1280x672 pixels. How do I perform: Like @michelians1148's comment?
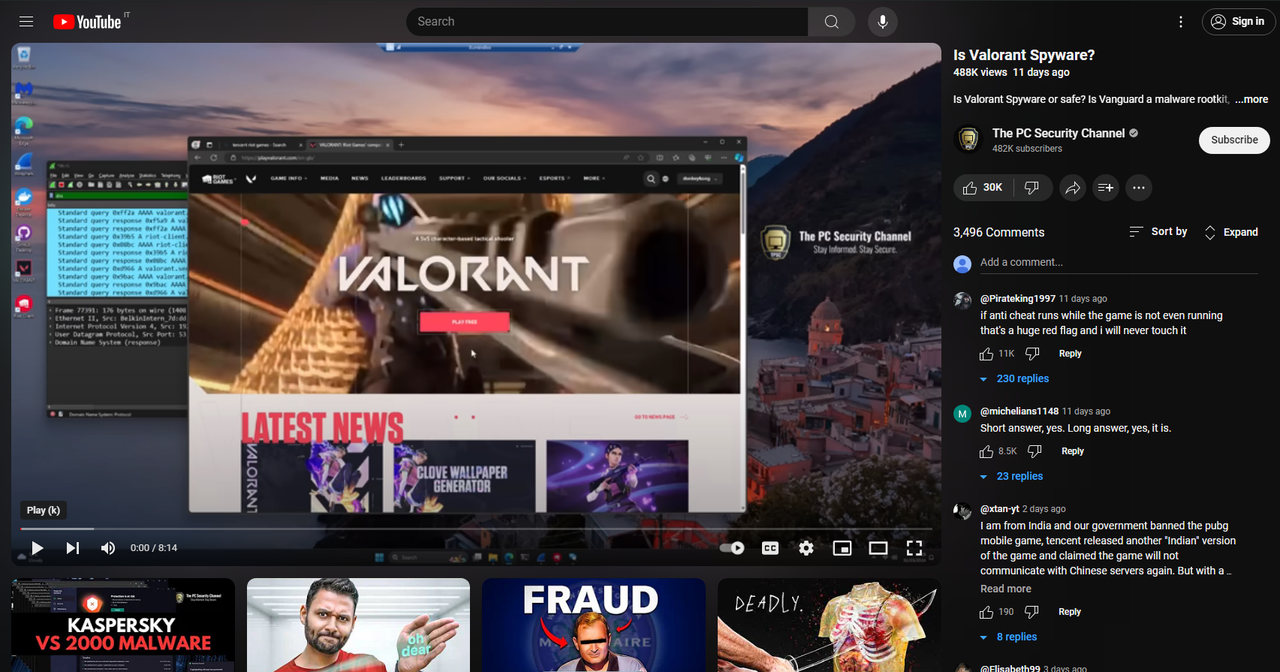point(986,452)
